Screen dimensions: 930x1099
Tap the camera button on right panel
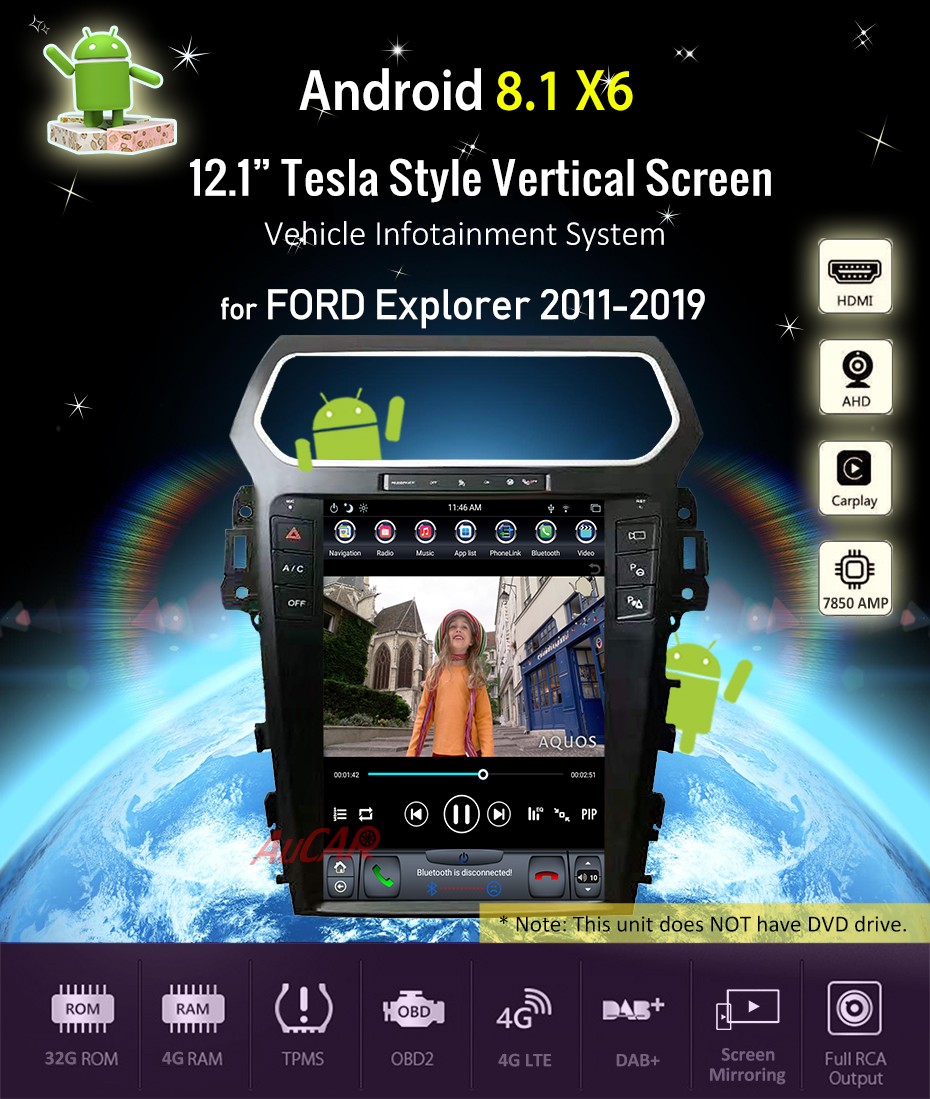(x=636, y=536)
